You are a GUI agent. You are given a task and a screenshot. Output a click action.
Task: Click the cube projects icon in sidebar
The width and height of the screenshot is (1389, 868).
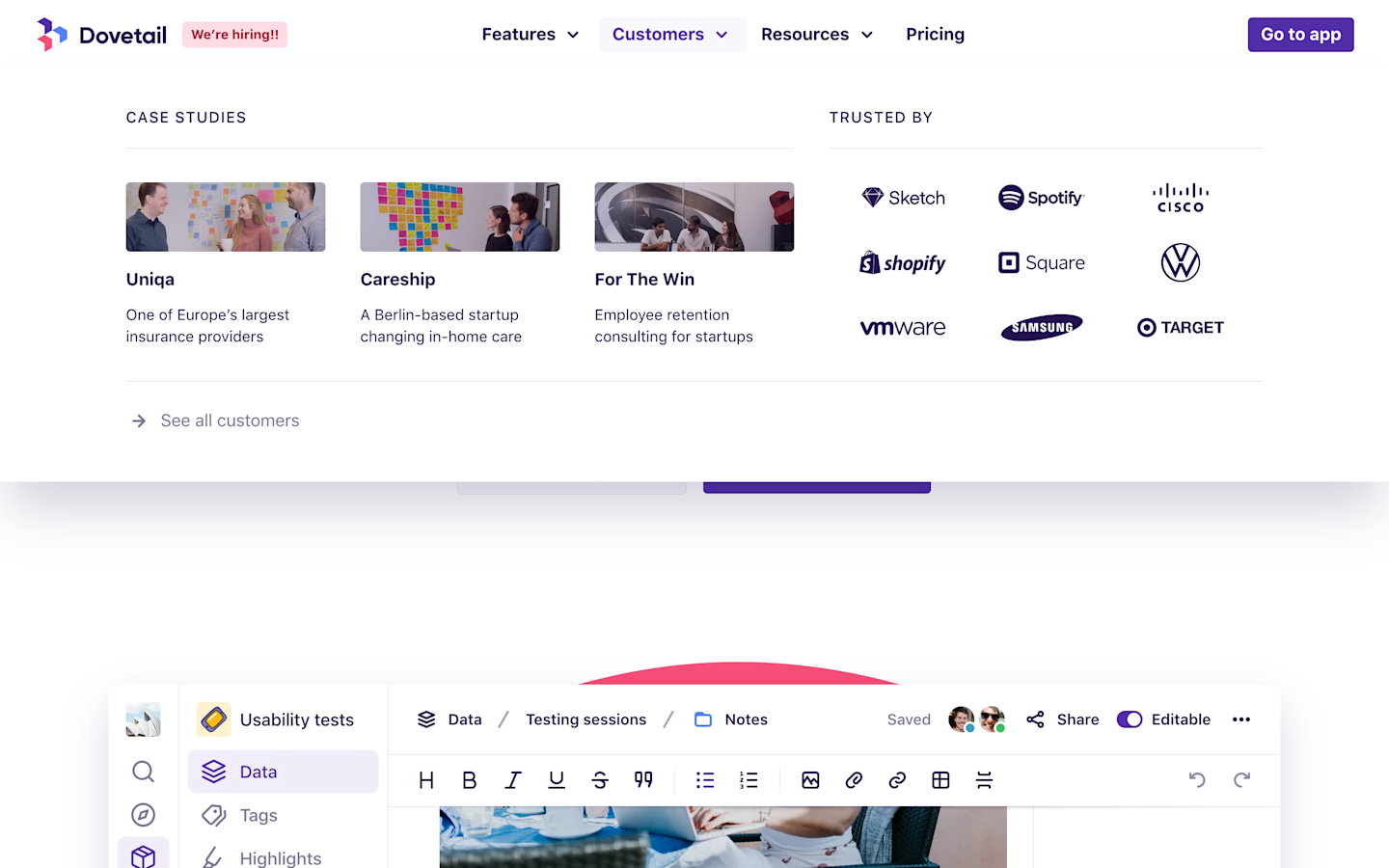143,856
